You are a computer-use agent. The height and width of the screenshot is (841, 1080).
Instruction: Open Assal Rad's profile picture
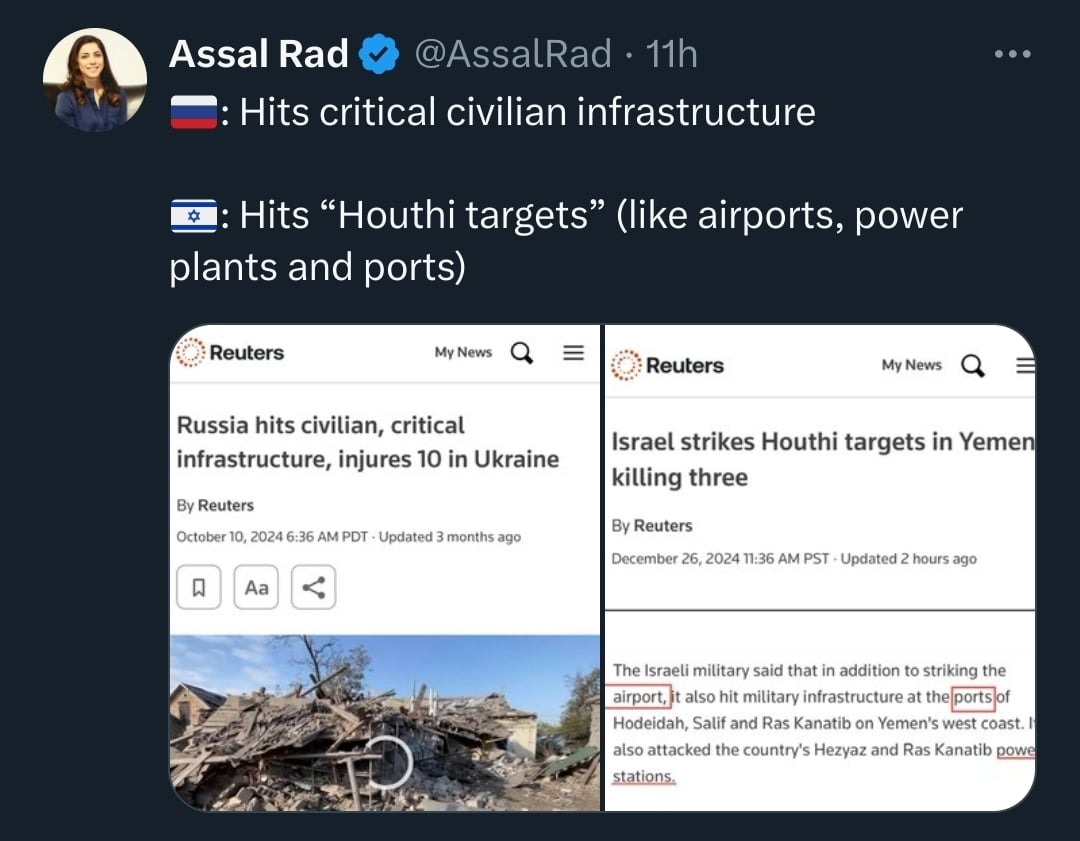(x=94, y=81)
